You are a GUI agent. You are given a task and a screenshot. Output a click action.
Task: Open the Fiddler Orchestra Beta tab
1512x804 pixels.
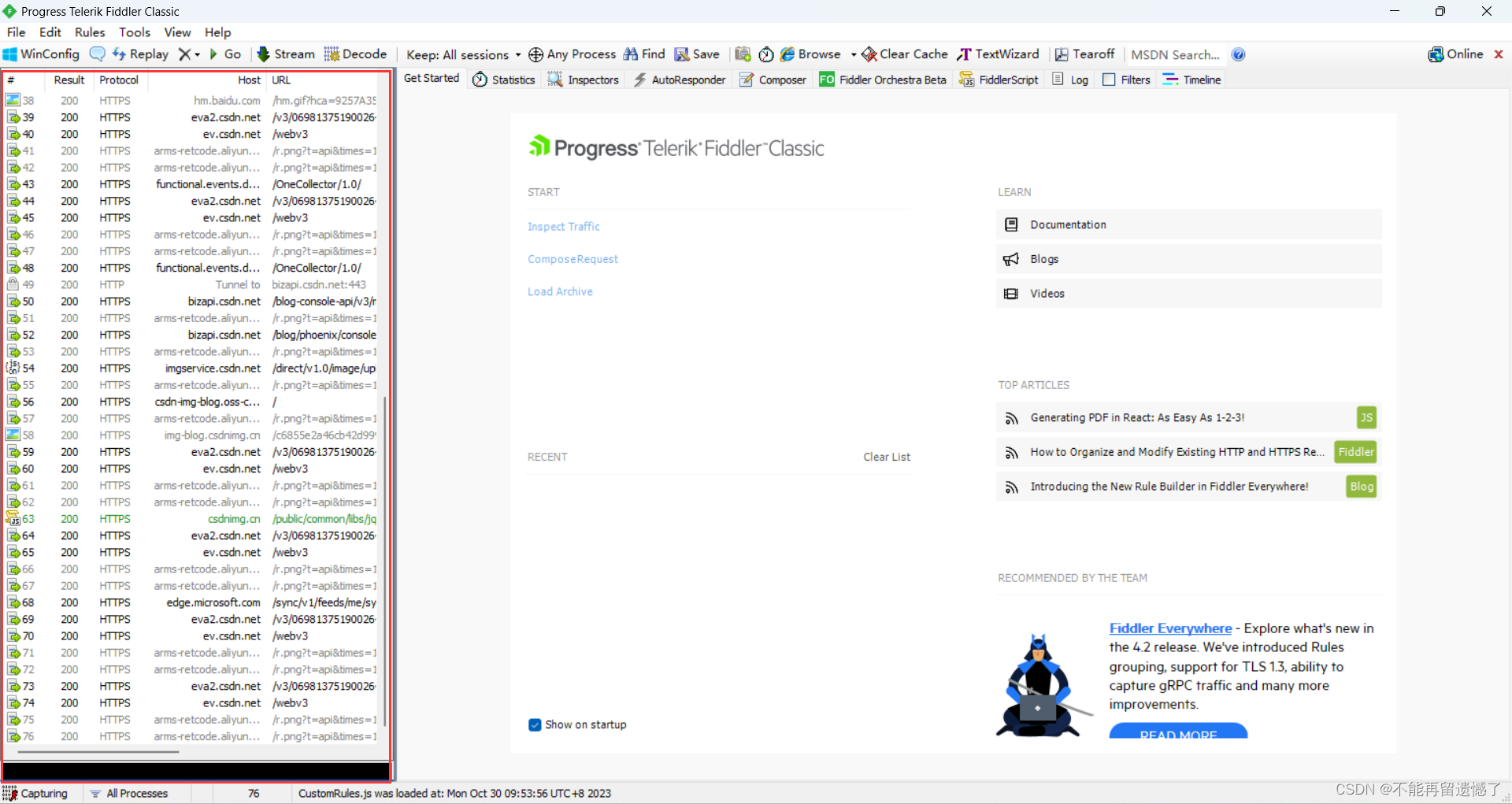pos(883,80)
